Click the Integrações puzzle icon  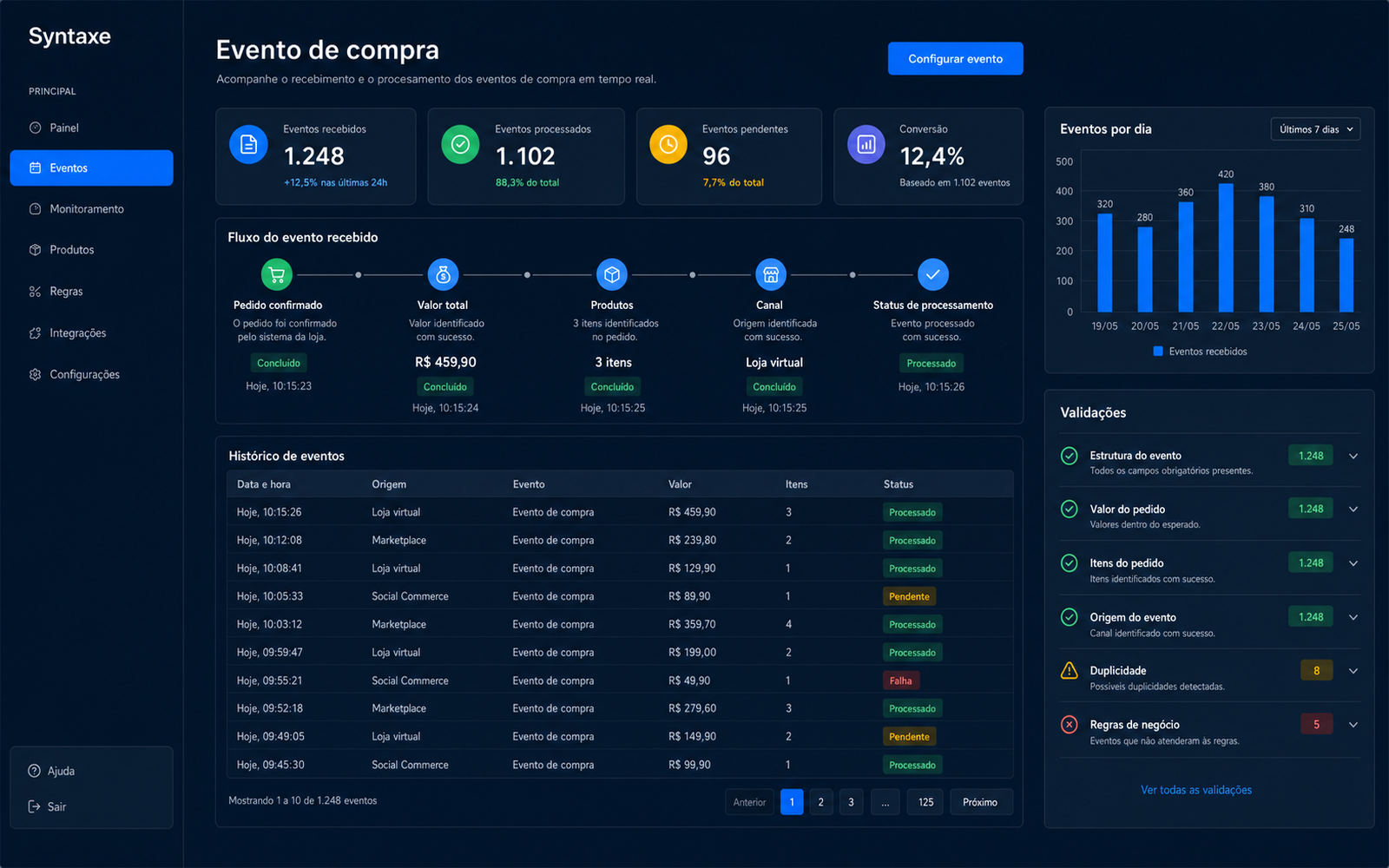coord(35,333)
